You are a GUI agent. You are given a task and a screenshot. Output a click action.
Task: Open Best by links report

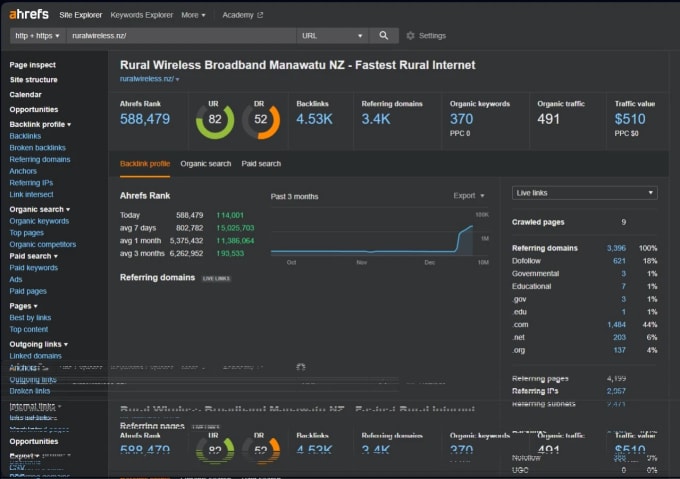[30, 318]
